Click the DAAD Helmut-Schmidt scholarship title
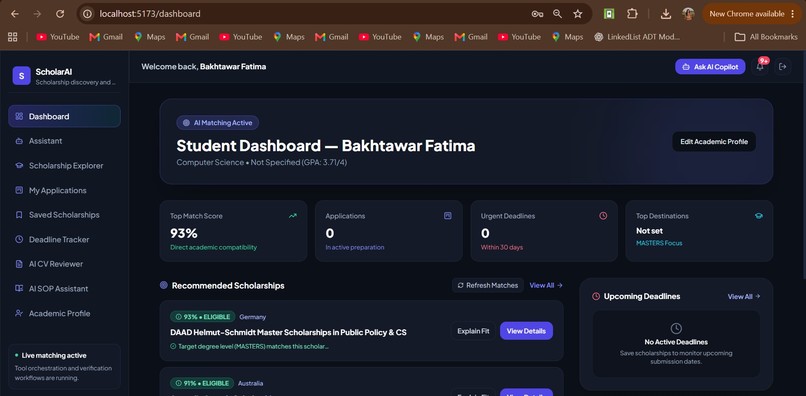806x396 pixels. pyautogui.click(x=288, y=332)
